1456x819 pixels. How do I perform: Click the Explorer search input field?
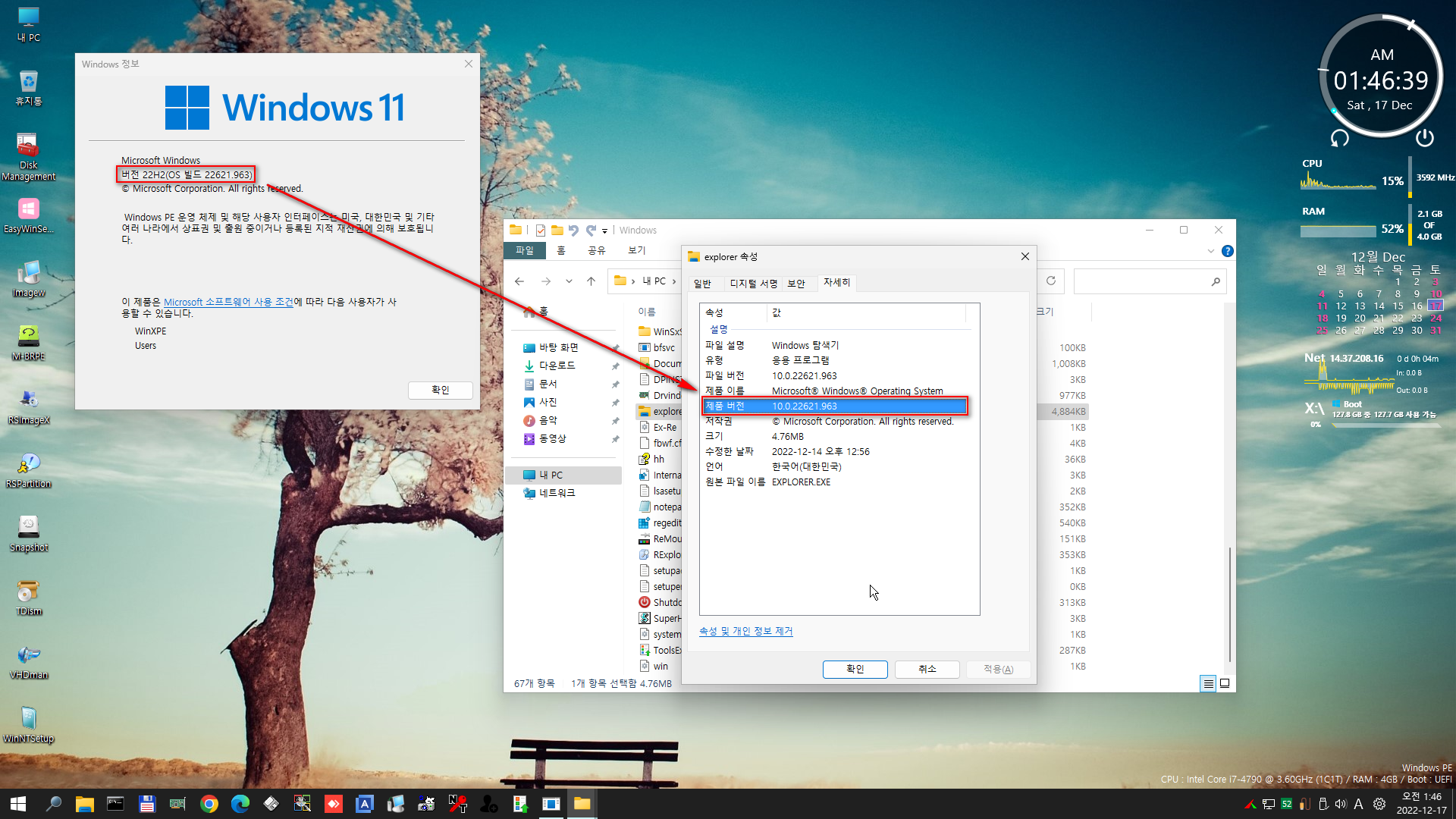tap(1142, 281)
